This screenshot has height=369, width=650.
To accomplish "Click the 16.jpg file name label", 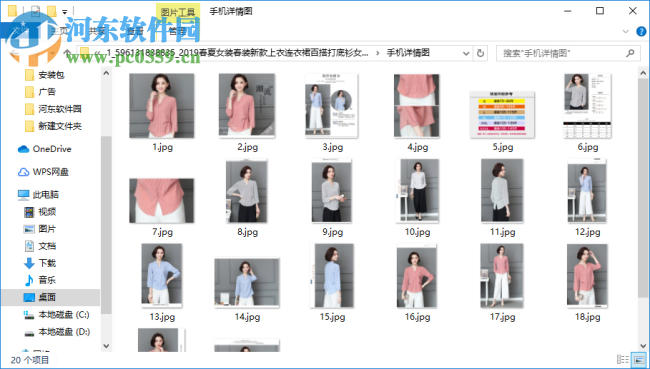I will pos(417,317).
